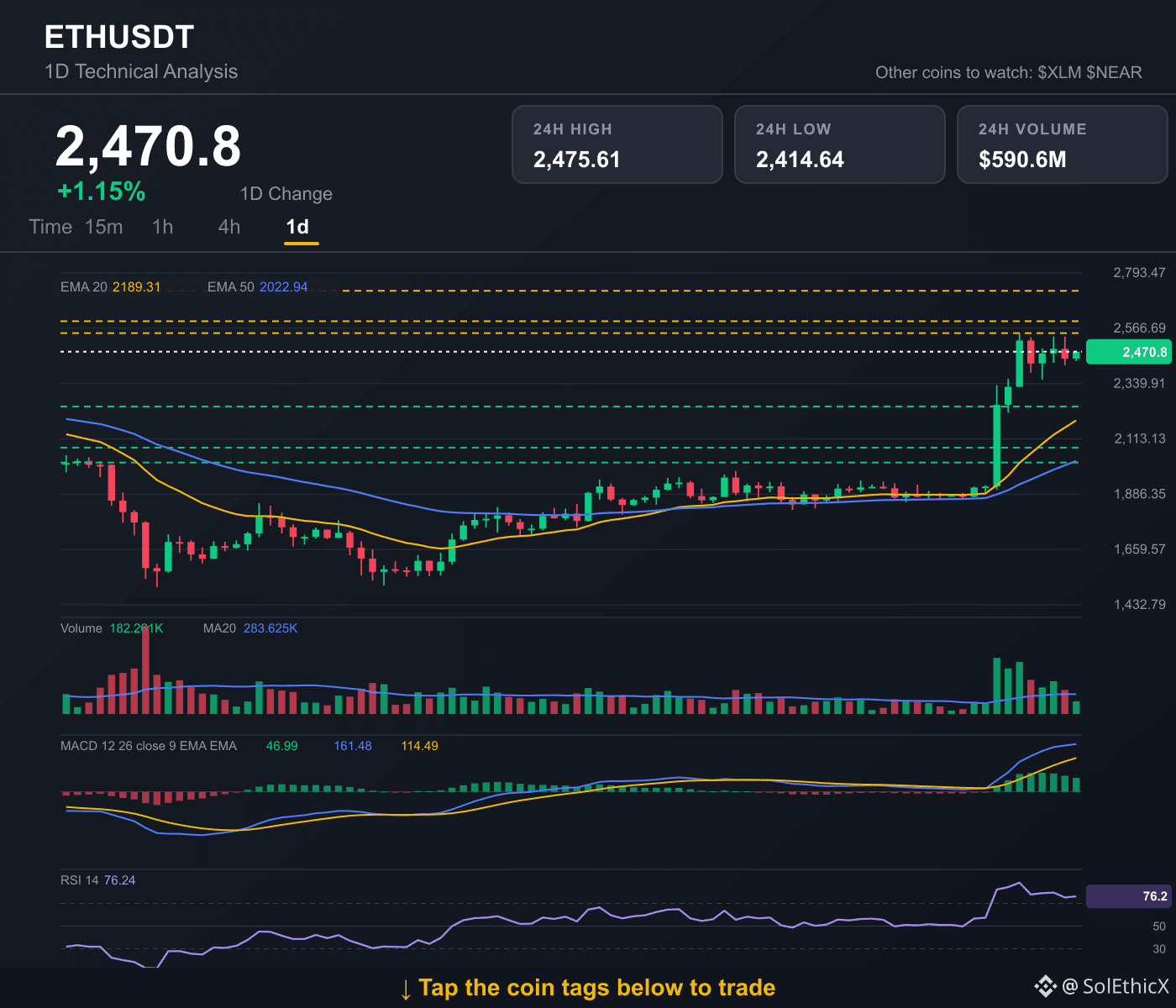Click the Binance logo beside @SolEthicX
The width and height of the screenshot is (1176, 1008).
pyautogui.click(x=1045, y=986)
